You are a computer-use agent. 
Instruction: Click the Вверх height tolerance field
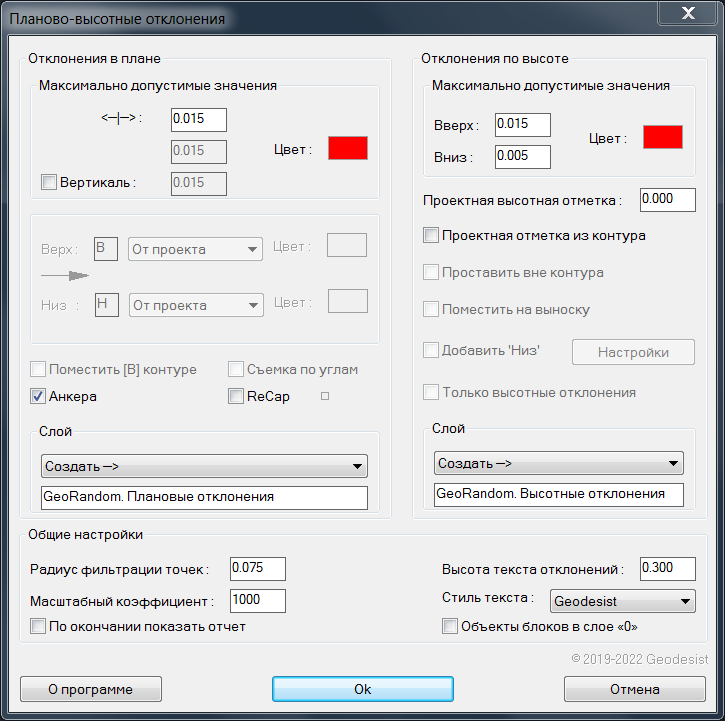tap(522, 124)
